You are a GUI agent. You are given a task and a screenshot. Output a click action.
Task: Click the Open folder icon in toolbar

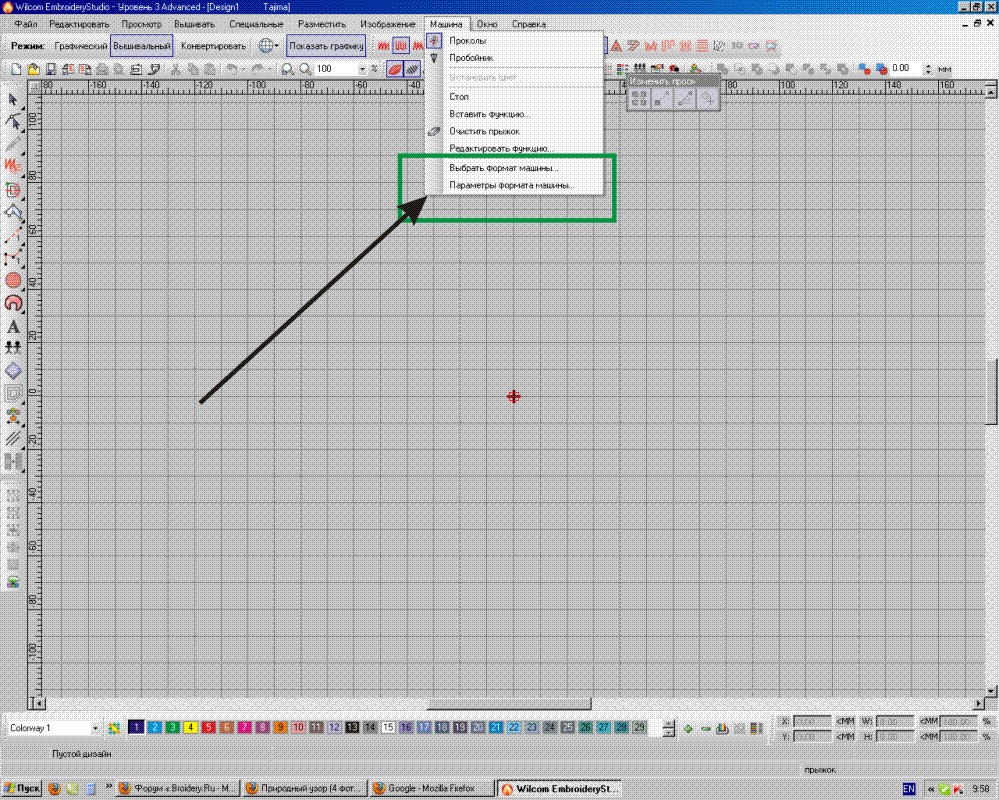coord(33,69)
